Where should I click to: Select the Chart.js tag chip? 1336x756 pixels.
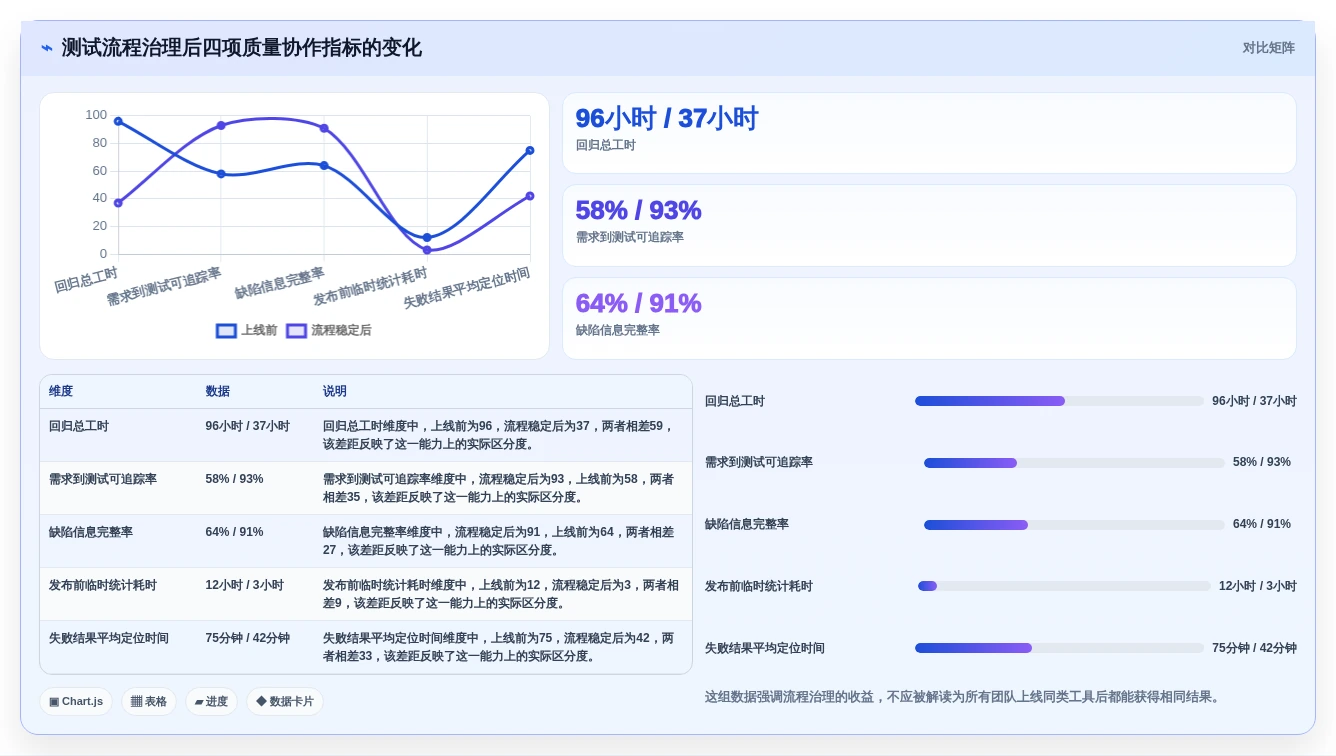(x=76, y=701)
